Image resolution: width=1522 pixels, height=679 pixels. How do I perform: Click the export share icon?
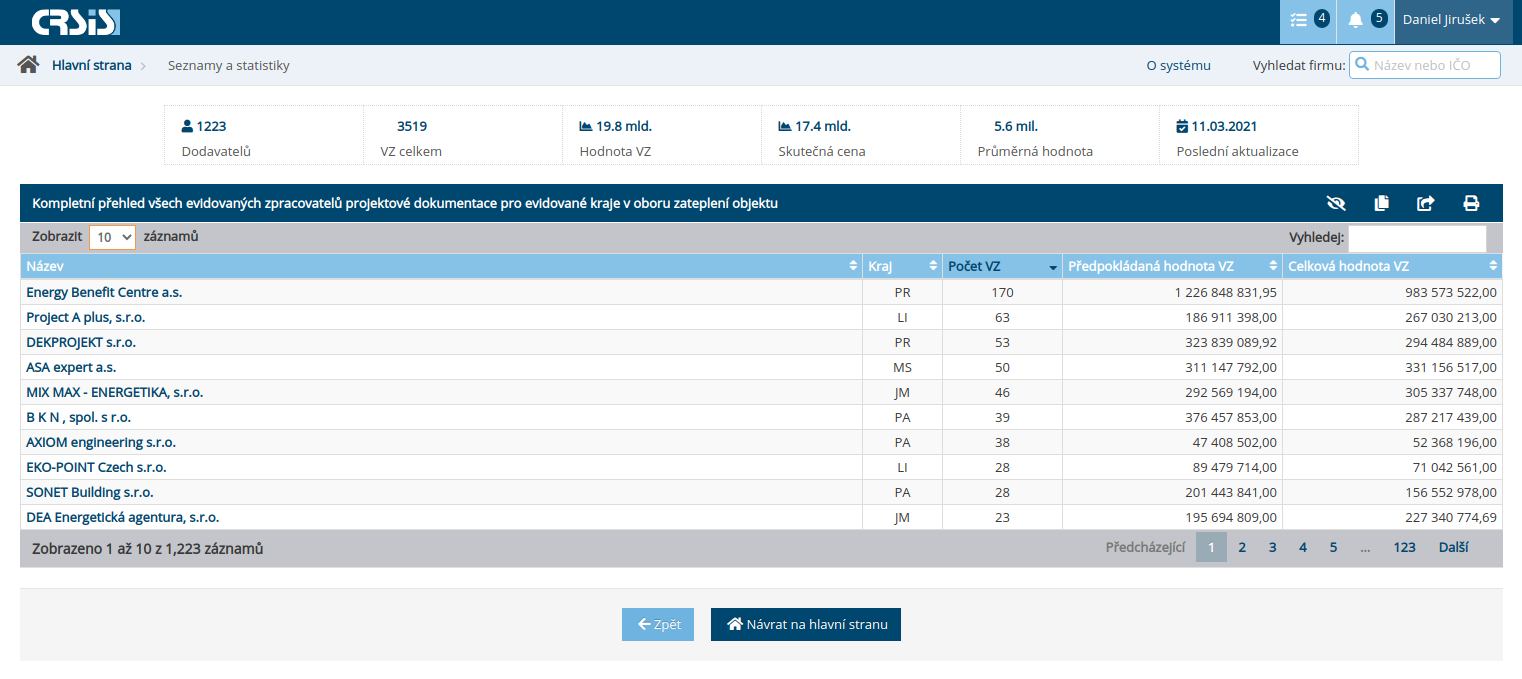click(1426, 203)
